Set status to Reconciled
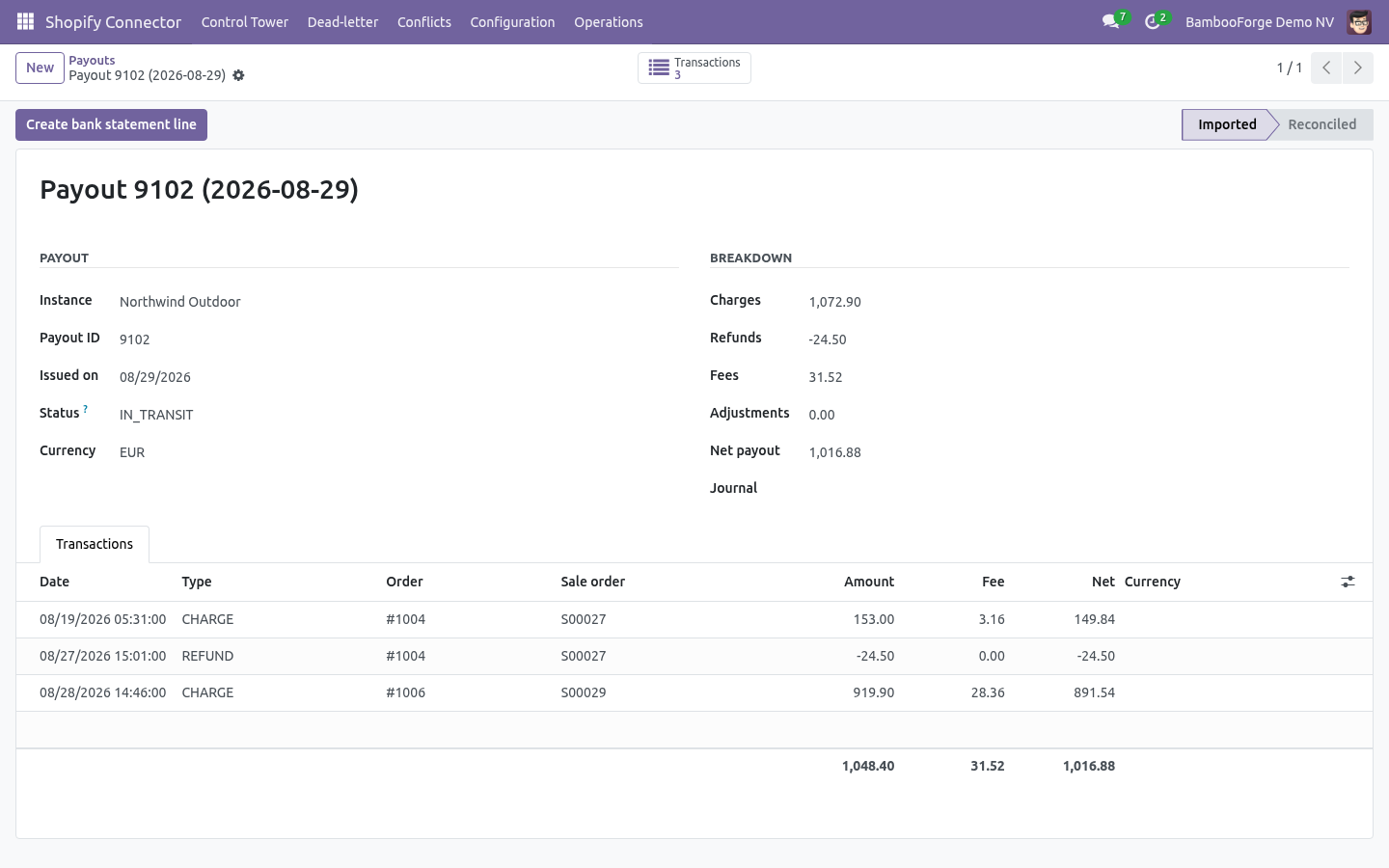The image size is (1389, 868). point(1321,124)
